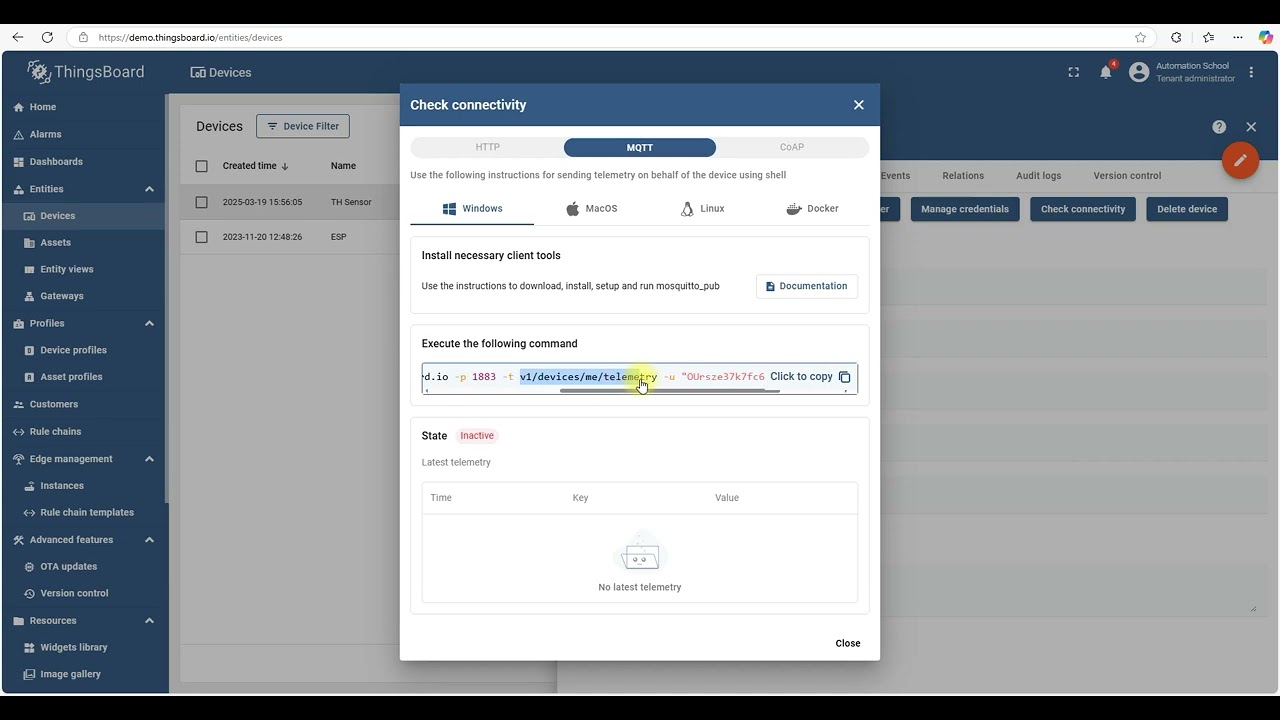Click the Inactive state badge
The image size is (1280, 720).
(x=477, y=436)
